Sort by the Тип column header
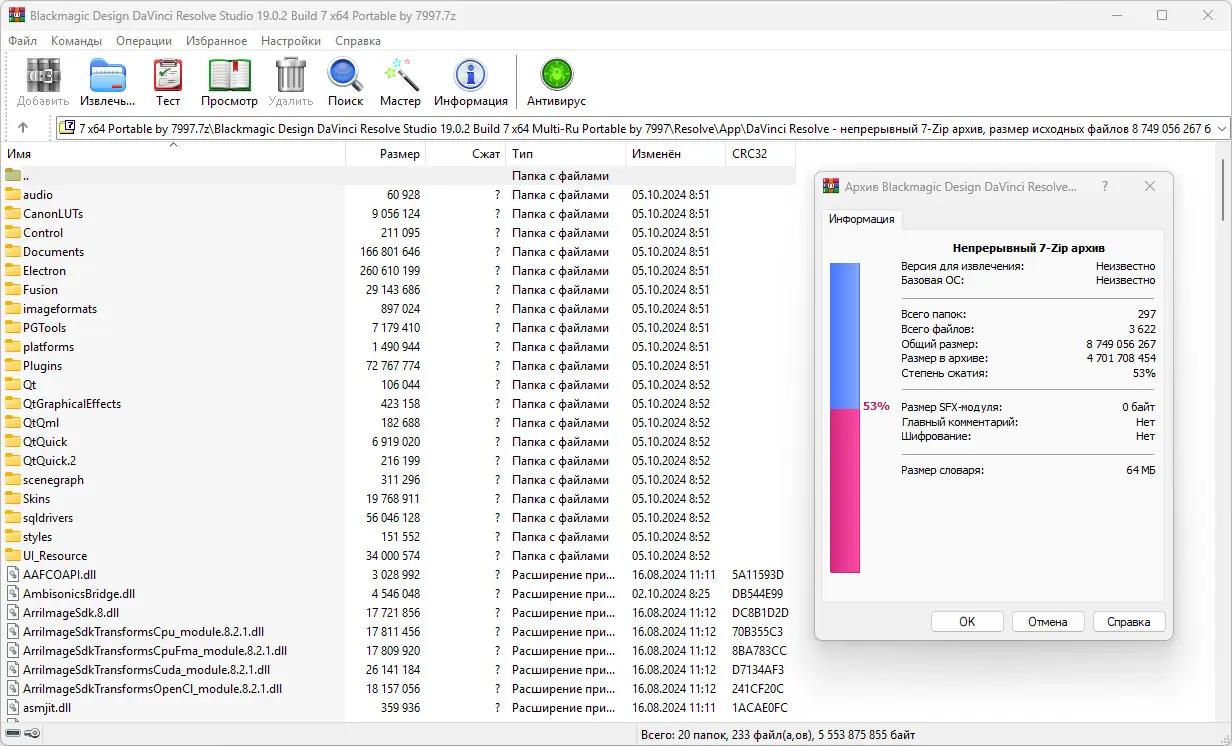 point(566,154)
